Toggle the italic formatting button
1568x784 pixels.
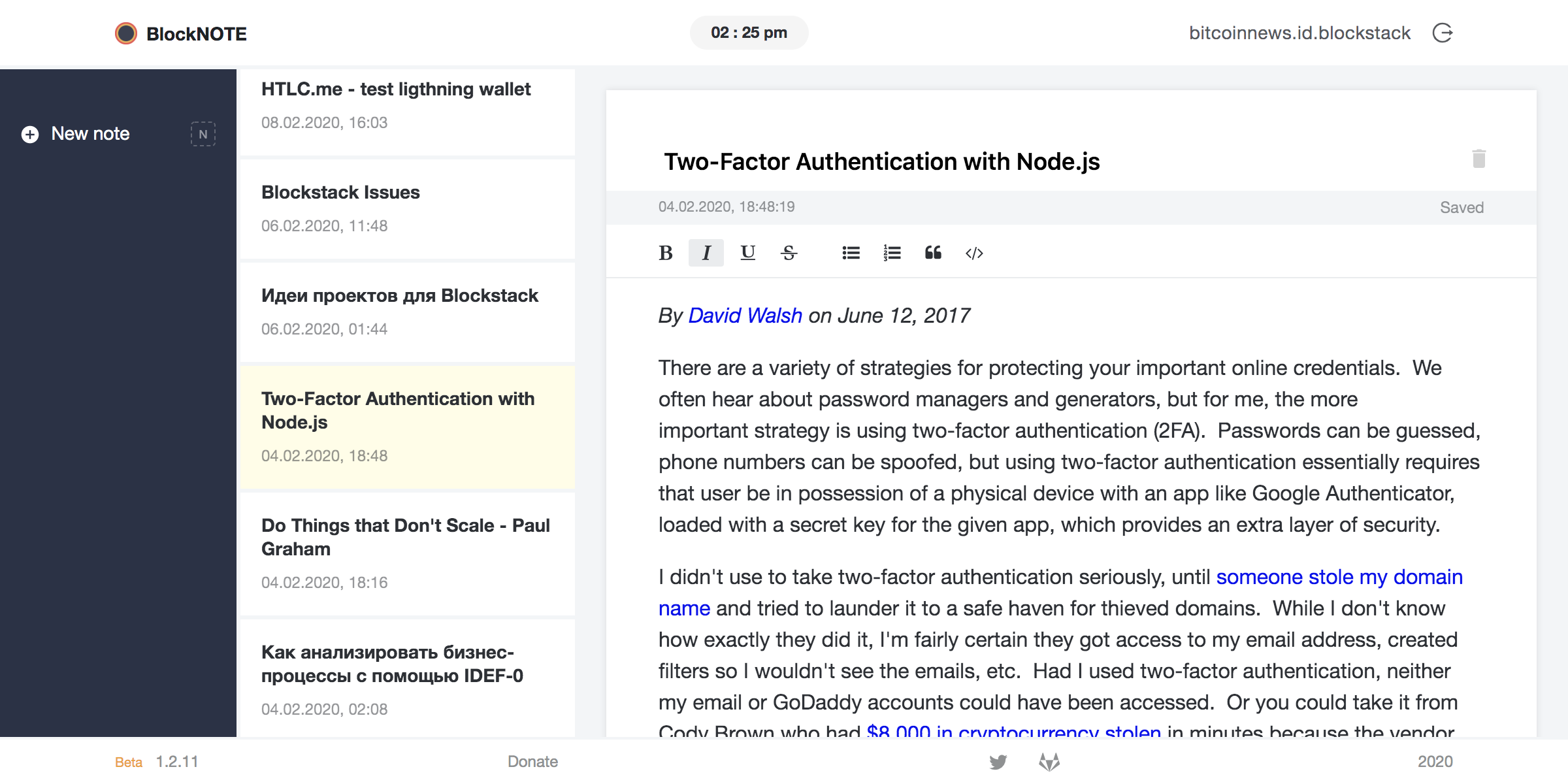point(706,253)
